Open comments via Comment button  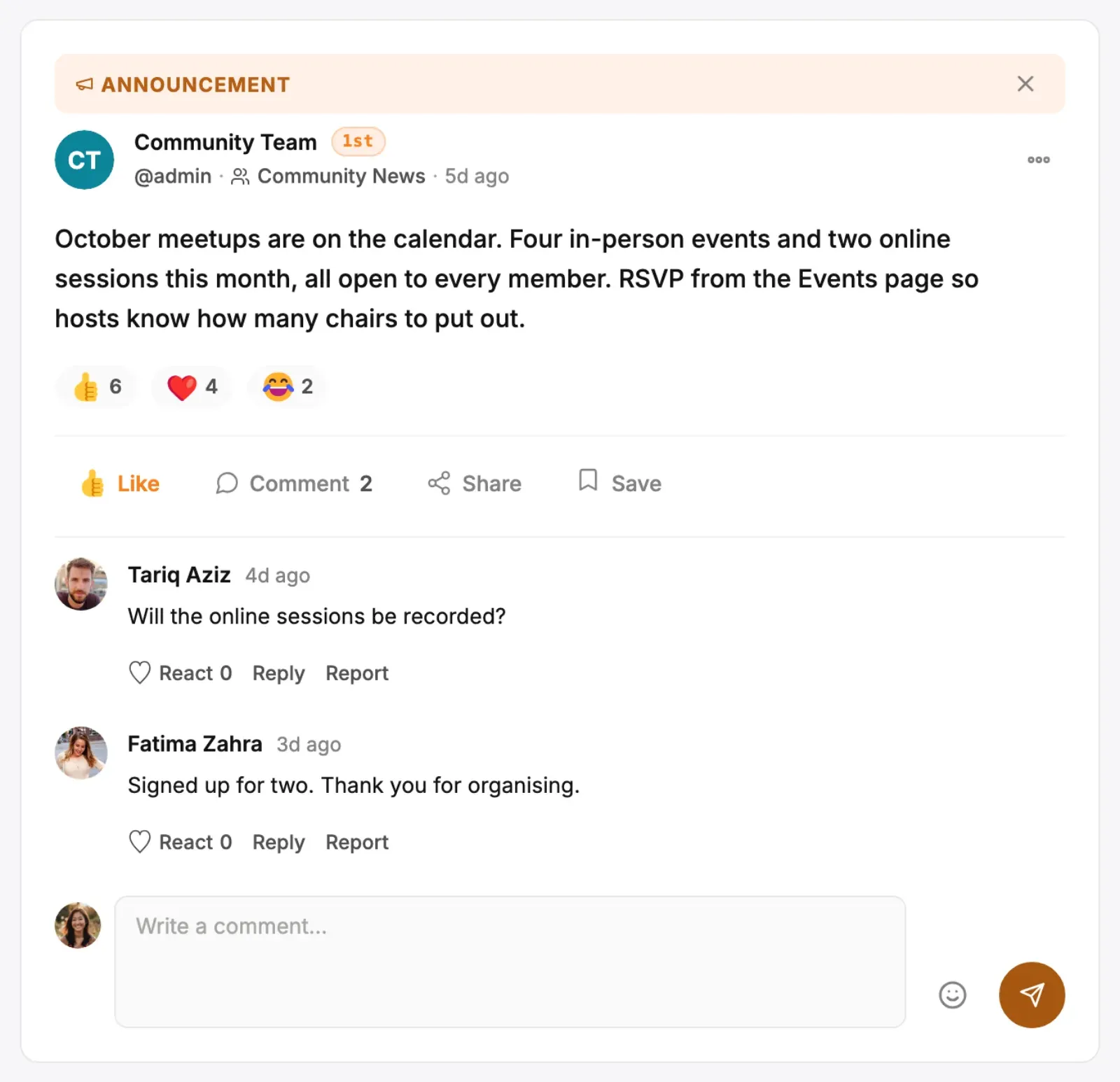coord(294,484)
